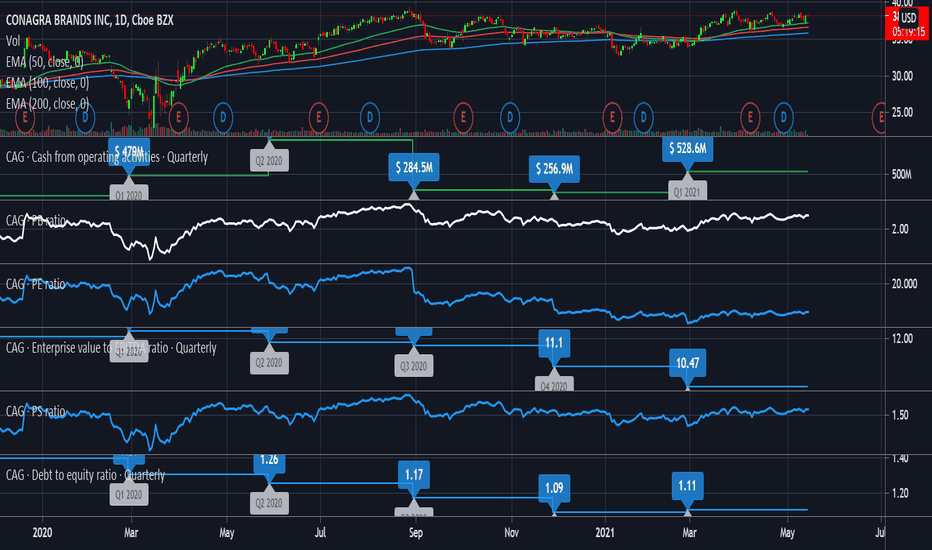Click the USD currency badge
932x550 pixels.
tap(908, 17)
